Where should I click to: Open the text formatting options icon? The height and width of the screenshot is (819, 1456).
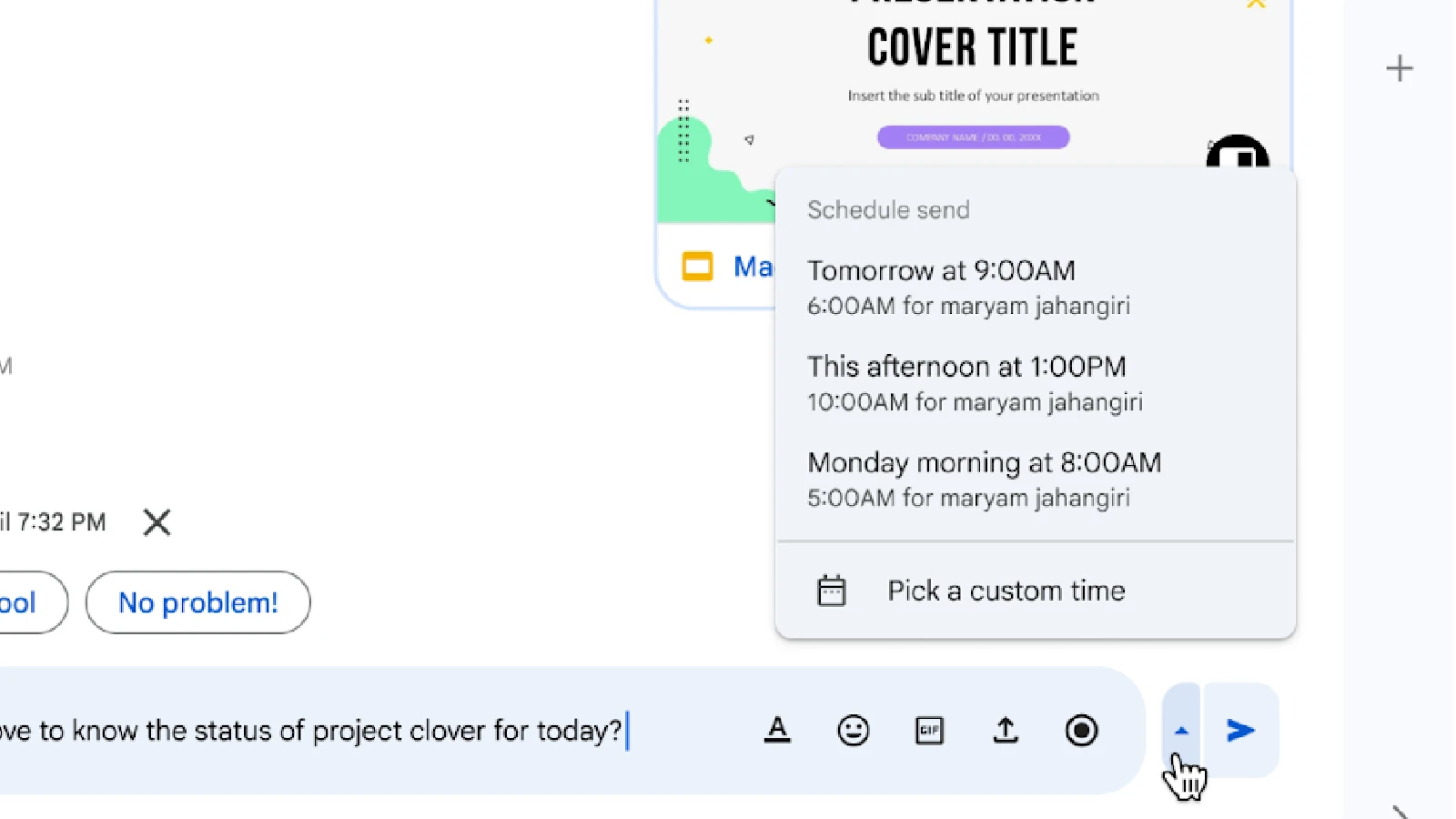coord(777,730)
